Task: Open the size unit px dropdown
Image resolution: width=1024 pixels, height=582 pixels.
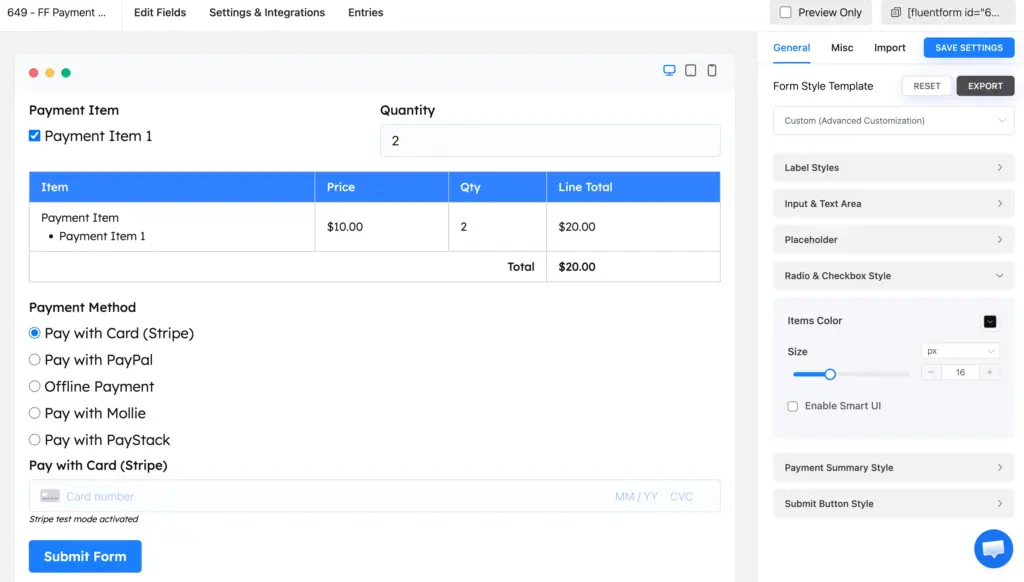Action: click(x=960, y=351)
